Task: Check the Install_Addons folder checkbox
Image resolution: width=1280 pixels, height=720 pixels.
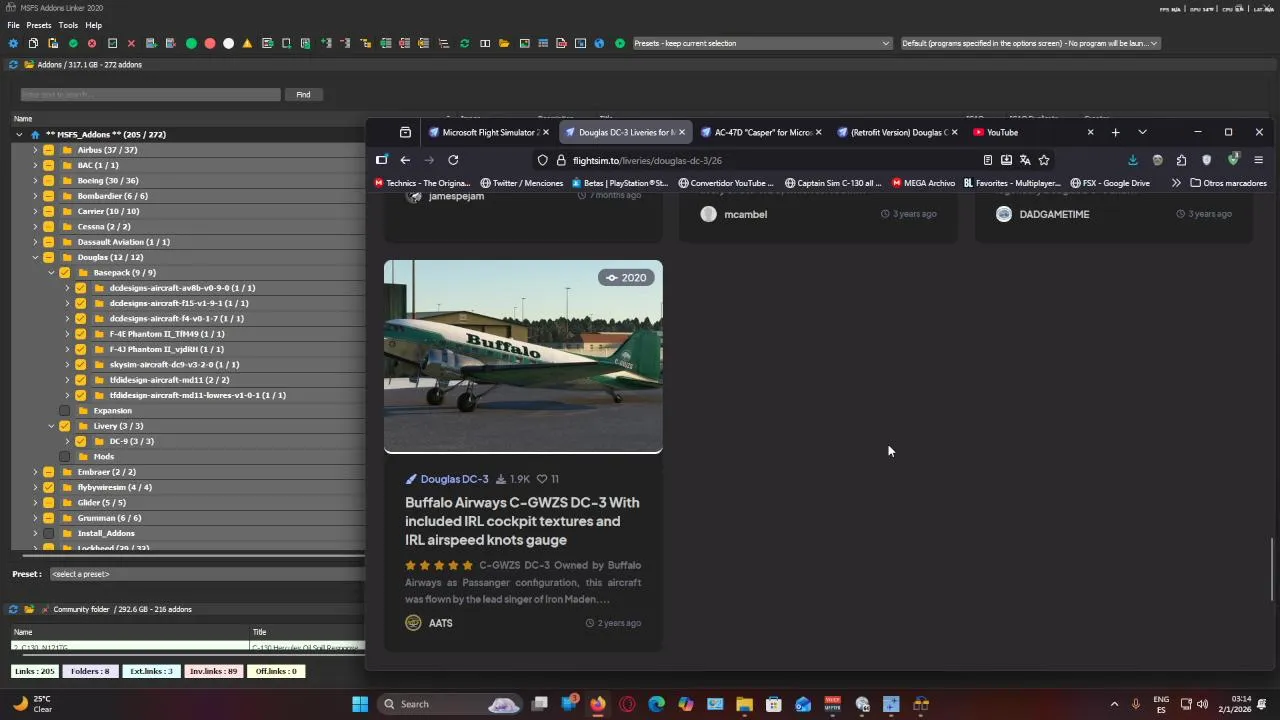Action: 48,533
